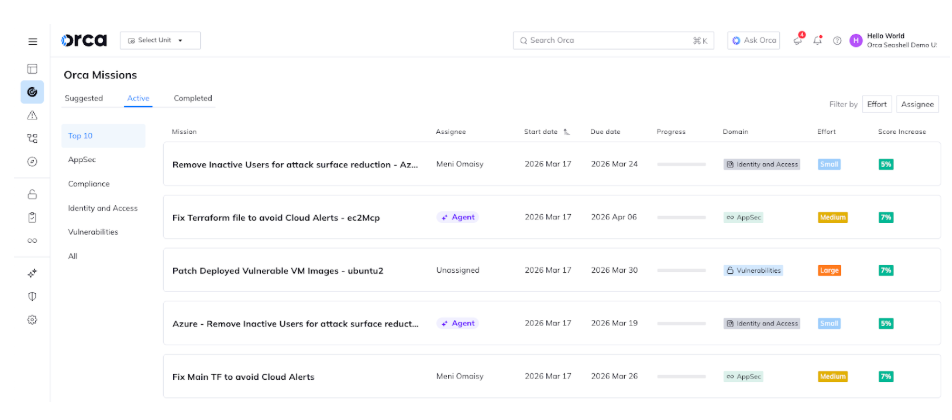Image resolution: width=952 pixels, height=420 pixels.
Task: Click the Large effort tag
Action: pyautogui.click(x=829, y=270)
